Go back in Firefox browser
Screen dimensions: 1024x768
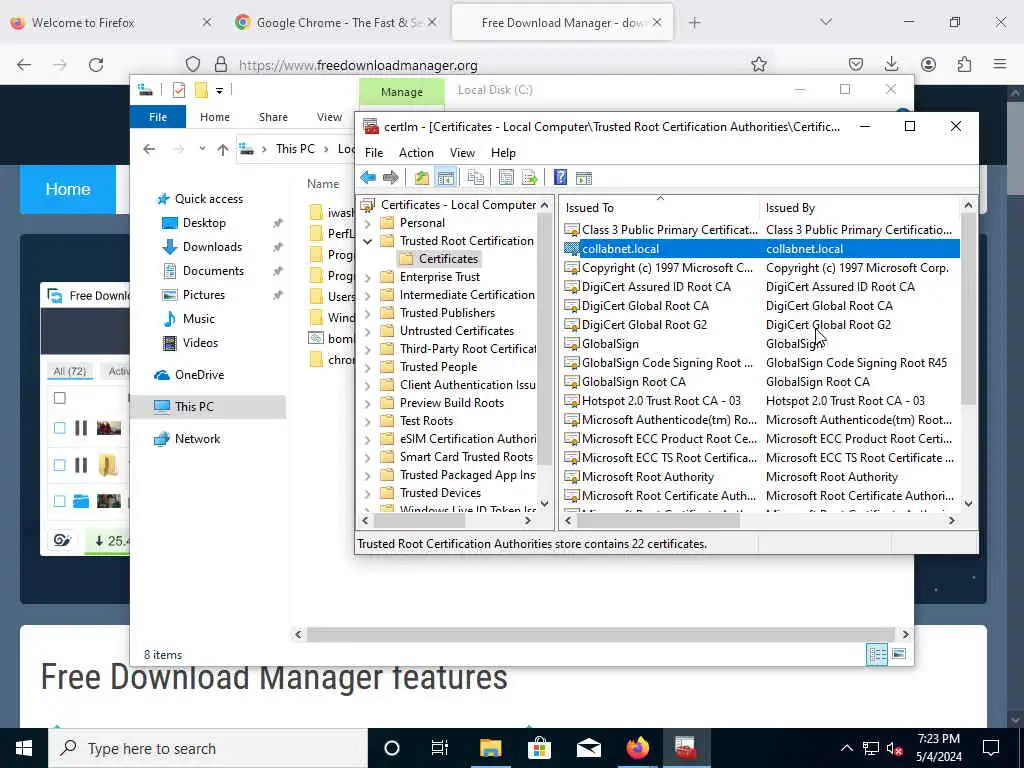coord(24,65)
